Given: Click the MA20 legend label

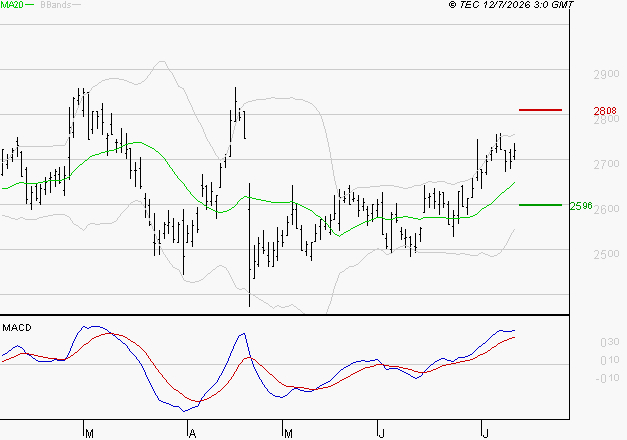Looking at the screenshot, I should [12, 5].
